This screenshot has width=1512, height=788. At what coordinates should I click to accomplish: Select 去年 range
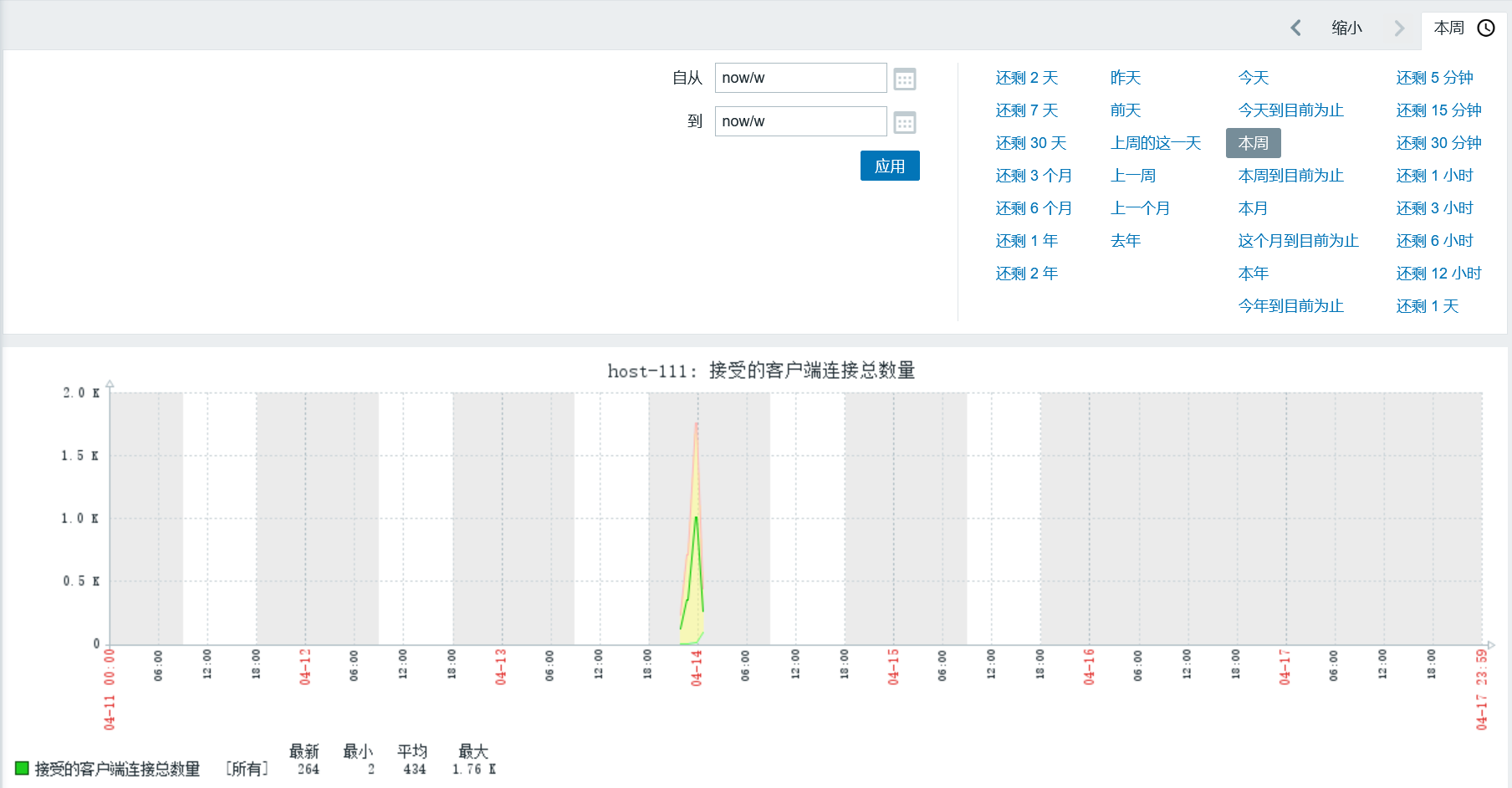[x=1126, y=241]
